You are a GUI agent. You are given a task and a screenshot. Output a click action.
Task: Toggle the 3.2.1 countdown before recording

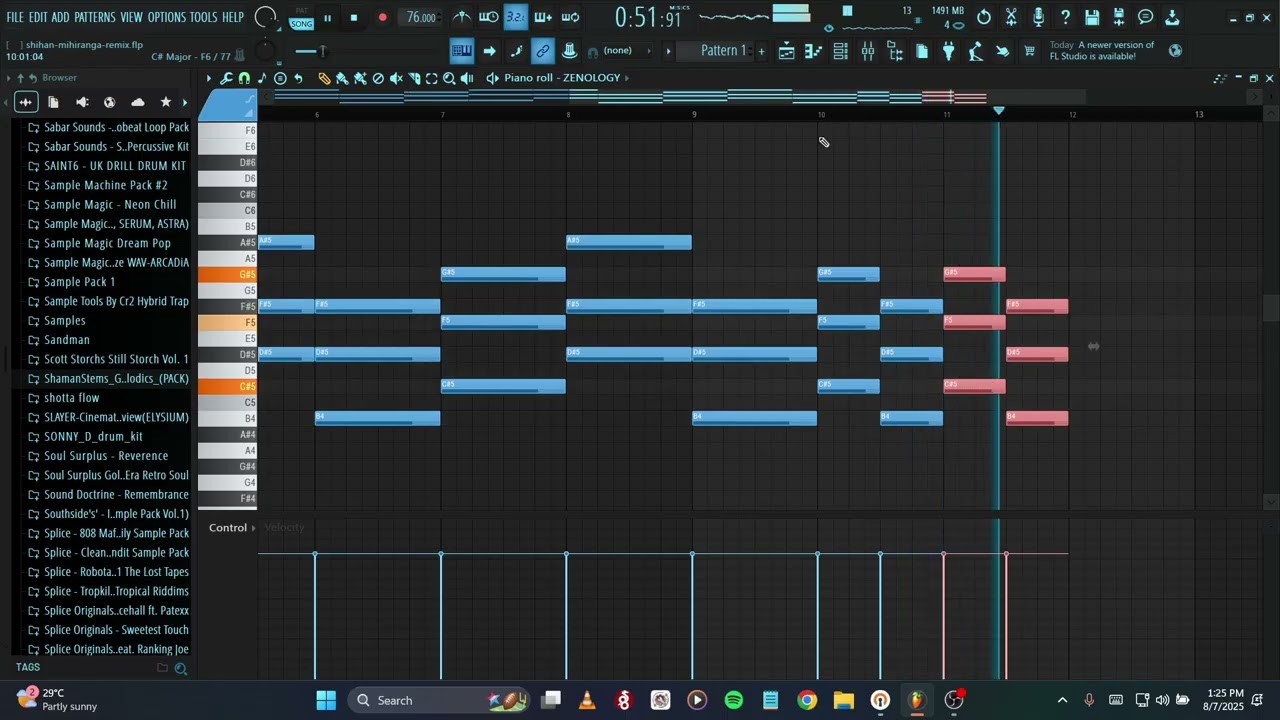tap(515, 17)
